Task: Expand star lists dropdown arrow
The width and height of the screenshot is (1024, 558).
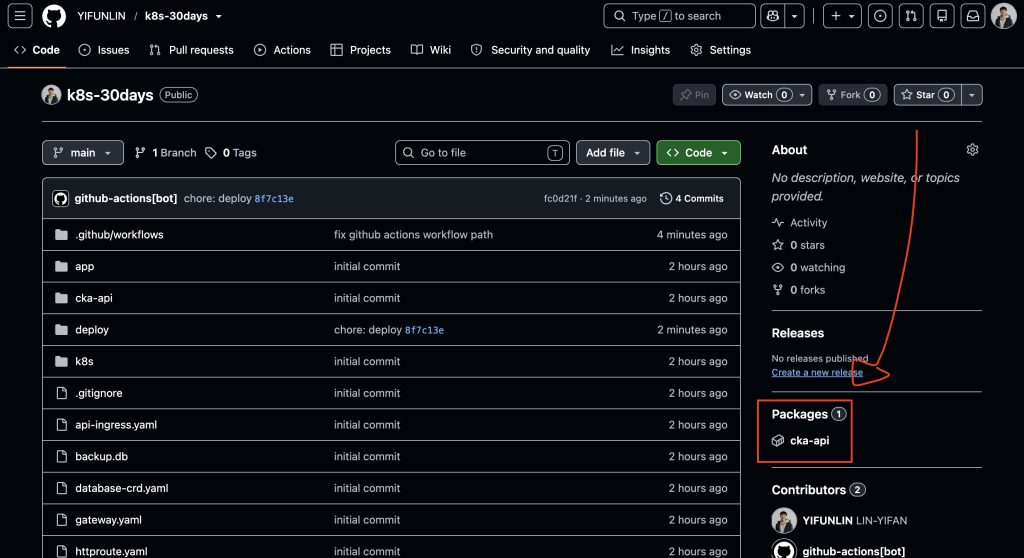Action: (972, 95)
